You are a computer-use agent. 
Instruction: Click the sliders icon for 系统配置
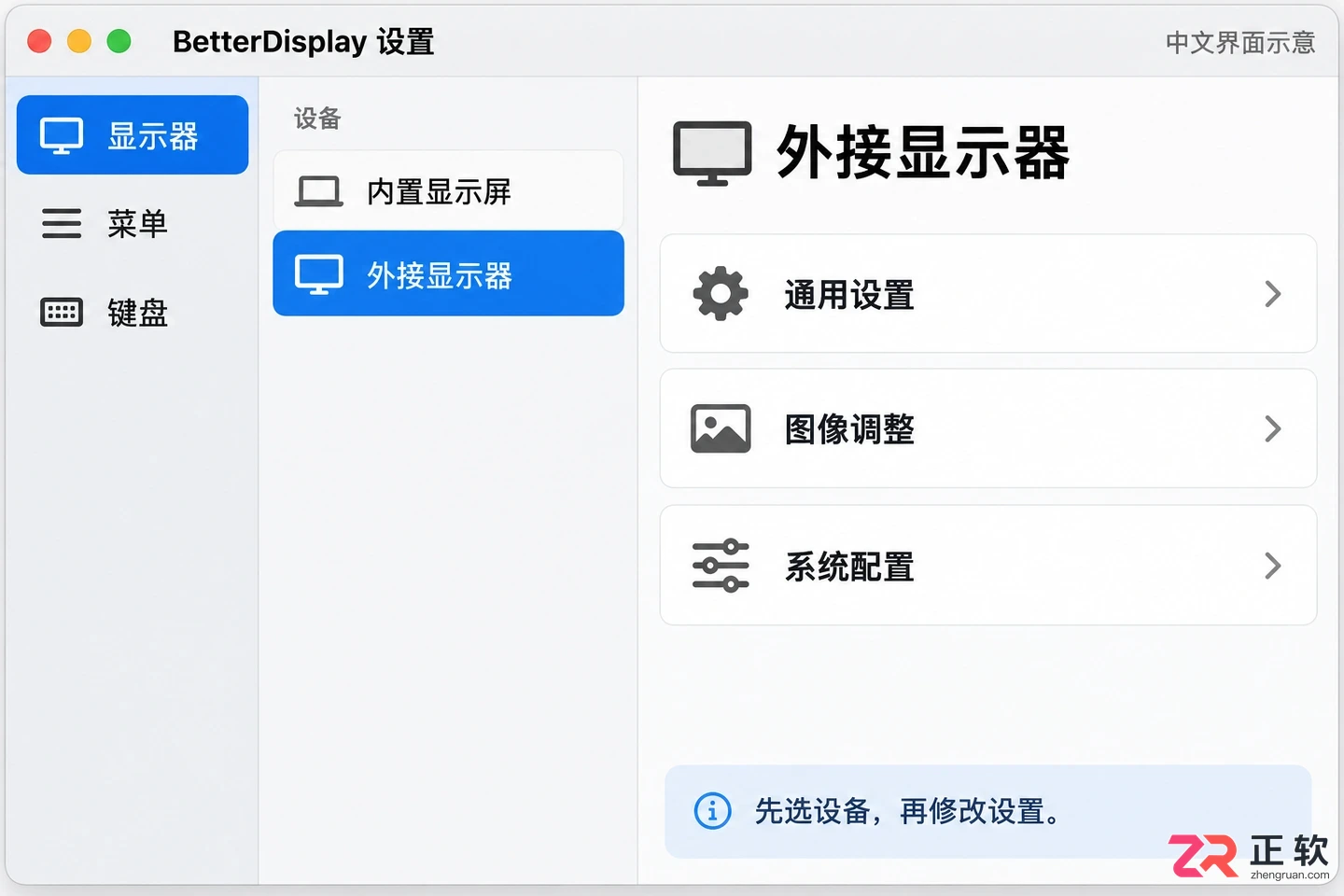tap(721, 566)
